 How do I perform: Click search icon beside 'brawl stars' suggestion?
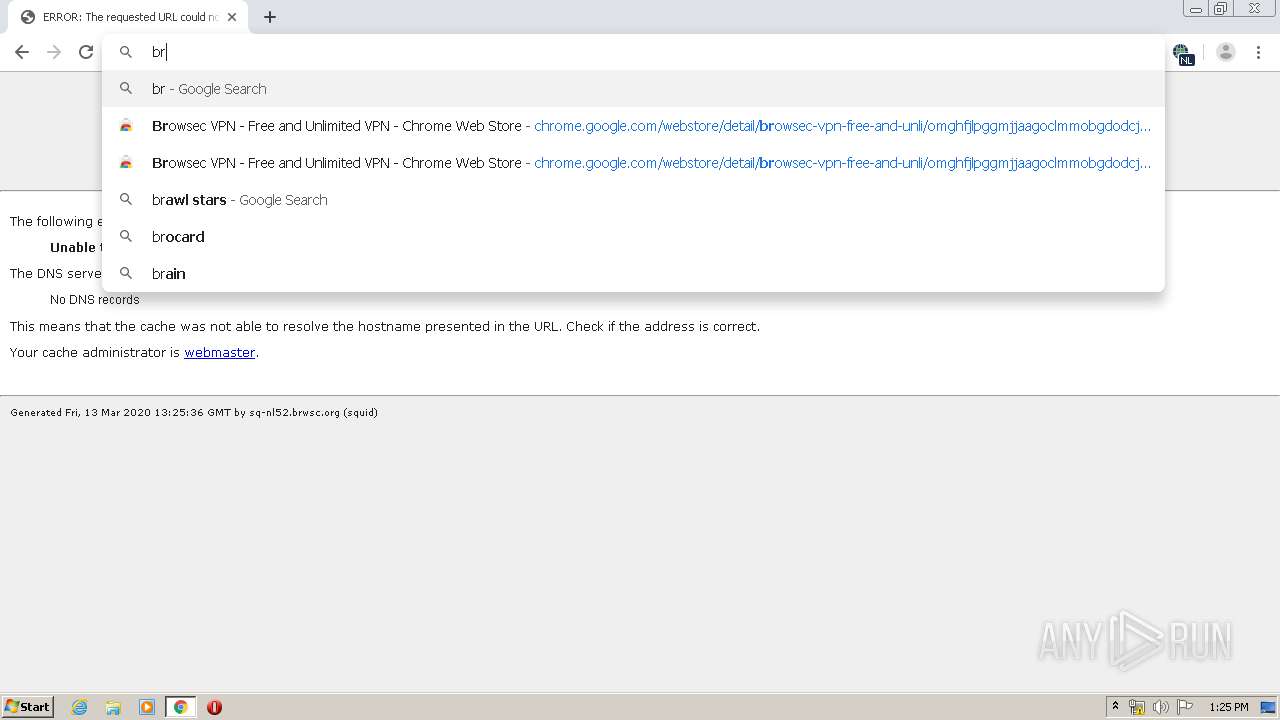coord(126,200)
